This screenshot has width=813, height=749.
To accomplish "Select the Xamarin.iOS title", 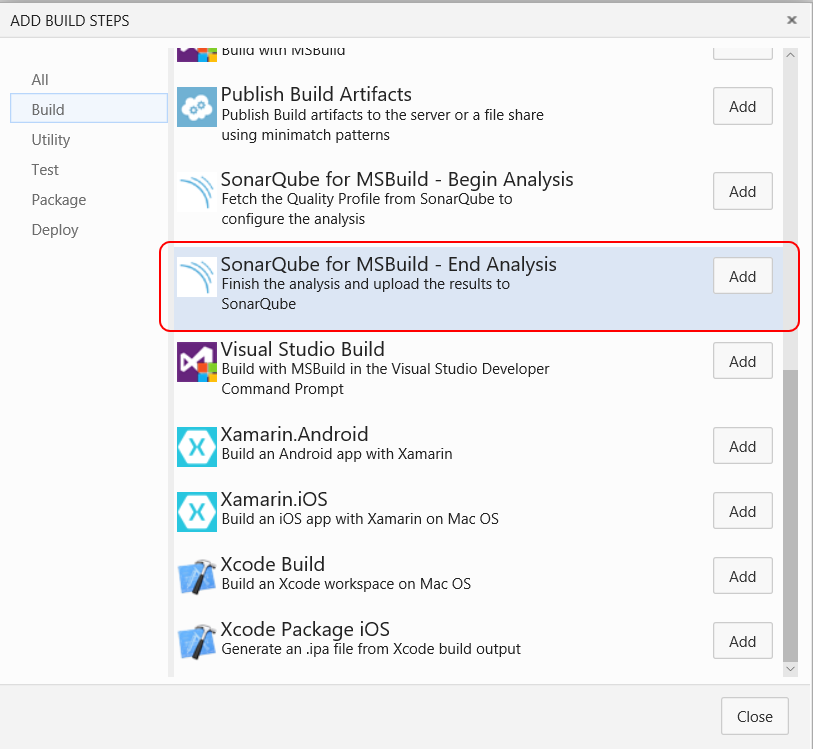I will coord(274,499).
